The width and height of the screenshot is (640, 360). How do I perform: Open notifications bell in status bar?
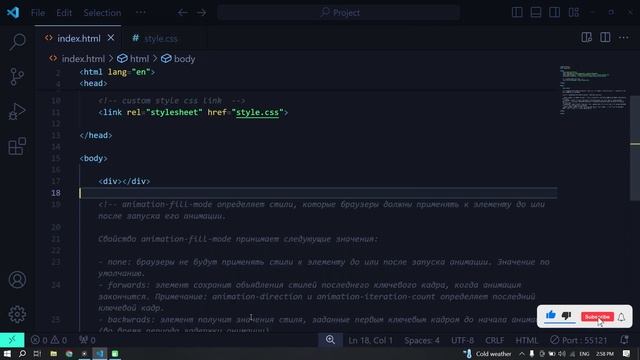pyautogui.click(x=624, y=340)
